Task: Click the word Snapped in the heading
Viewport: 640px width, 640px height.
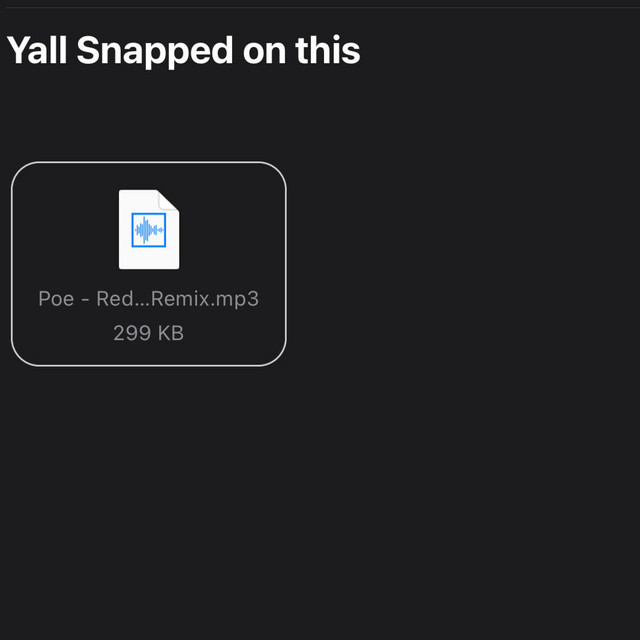Action: (x=154, y=51)
